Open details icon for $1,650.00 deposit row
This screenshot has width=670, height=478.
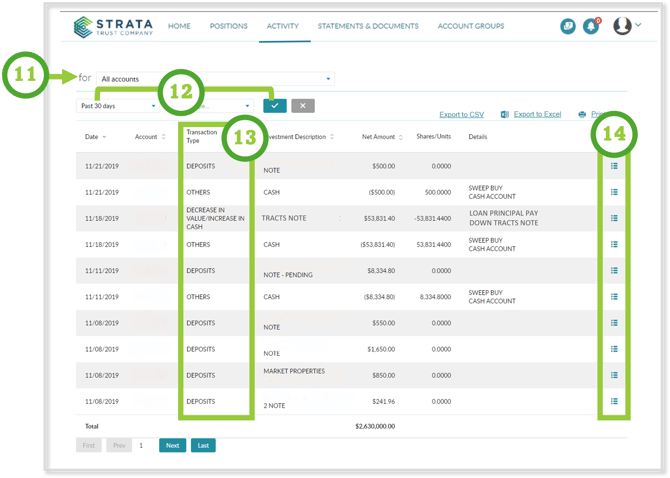(x=614, y=349)
